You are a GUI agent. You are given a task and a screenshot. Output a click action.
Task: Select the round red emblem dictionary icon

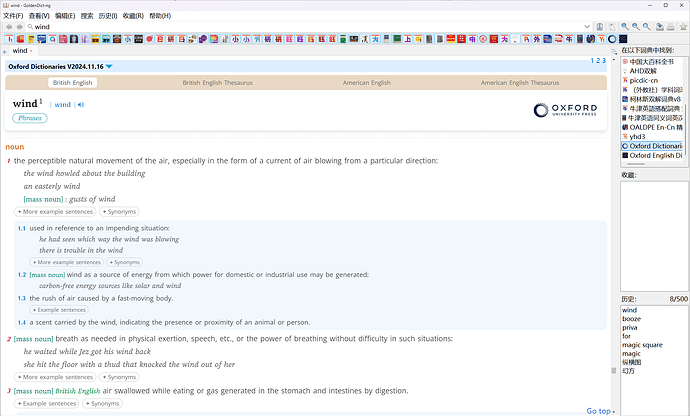coord(483,39)
